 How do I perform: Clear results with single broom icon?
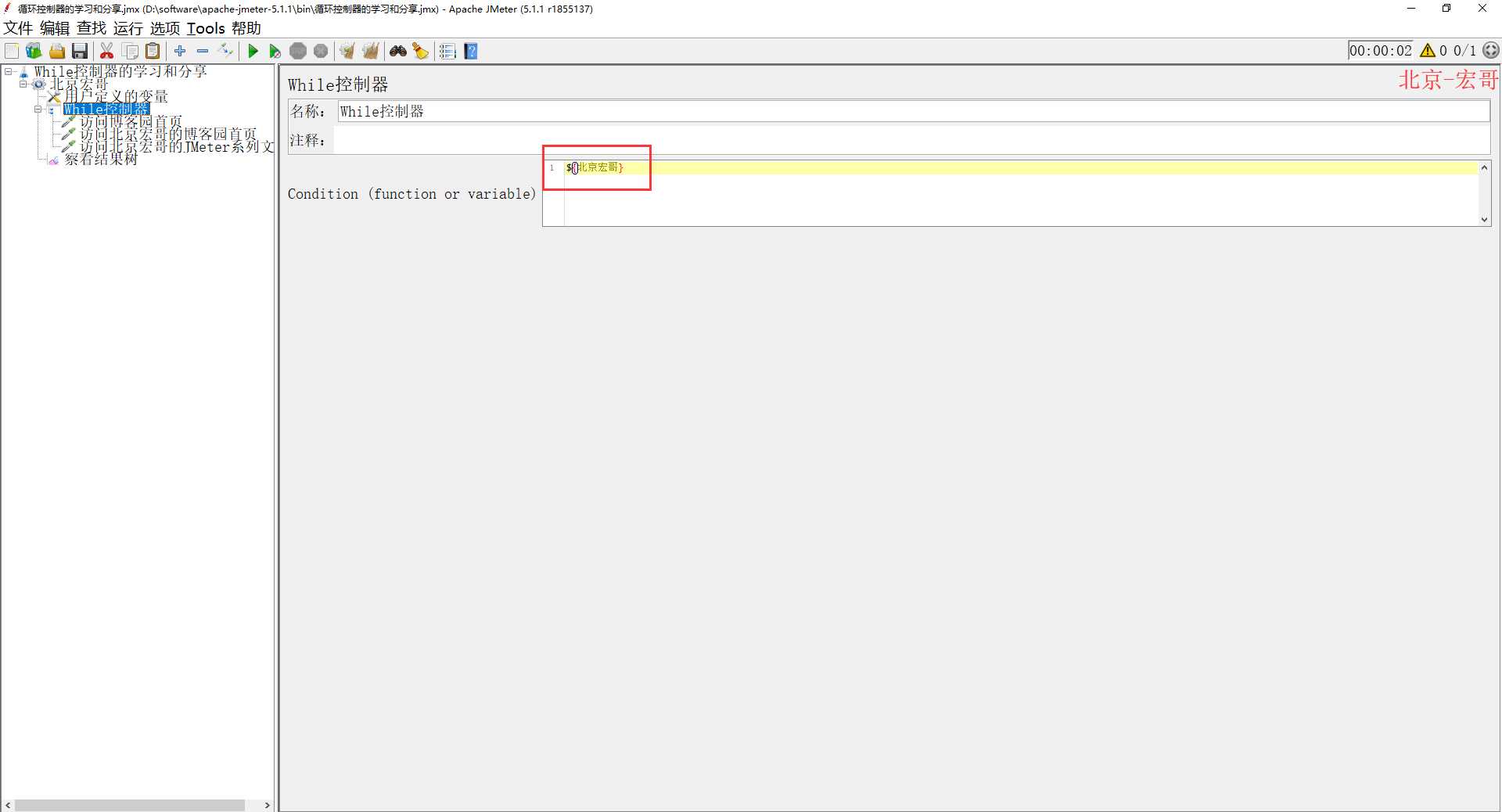pyautogui.click(x=347, y=51)
